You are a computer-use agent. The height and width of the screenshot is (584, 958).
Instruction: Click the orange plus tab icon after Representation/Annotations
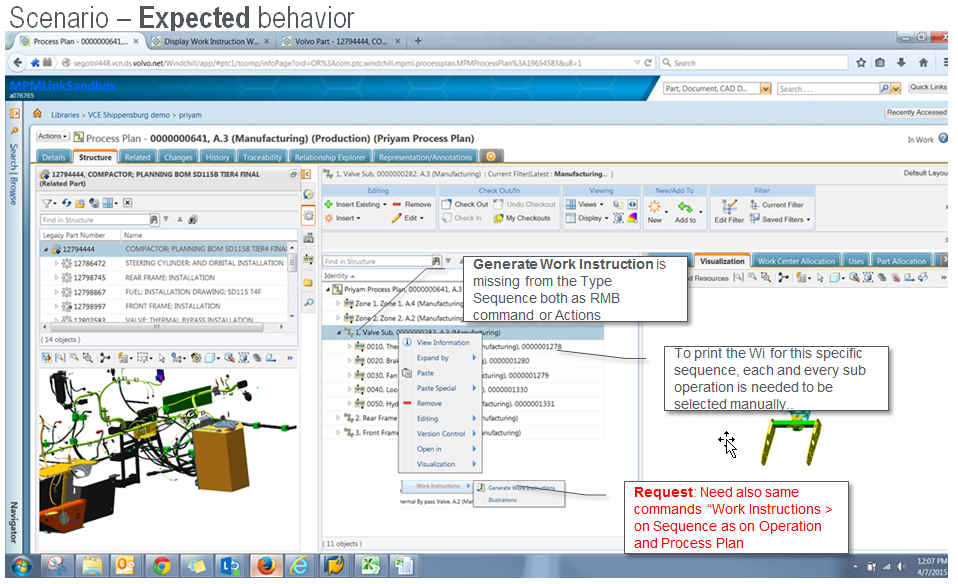coord(491,156)
